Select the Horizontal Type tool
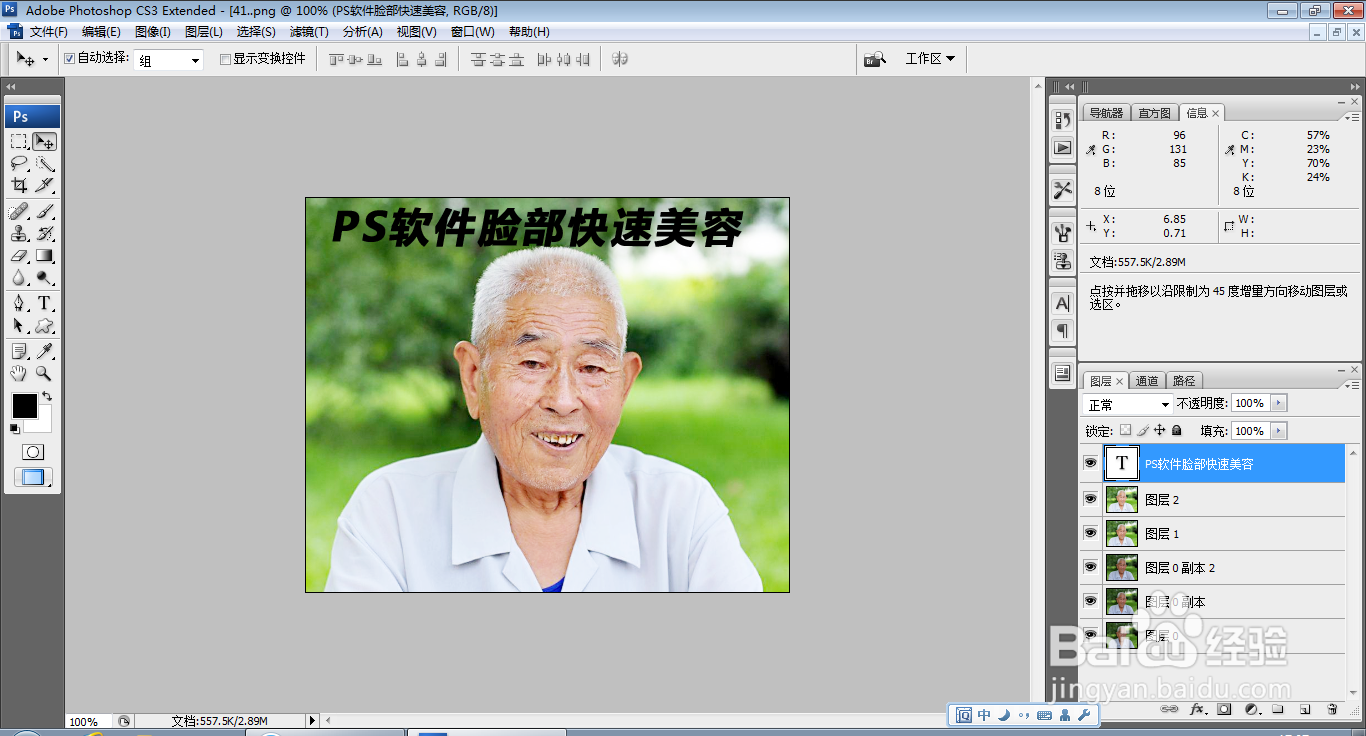This screenshot has height=736, width=1366. click(x=45, y=300)
